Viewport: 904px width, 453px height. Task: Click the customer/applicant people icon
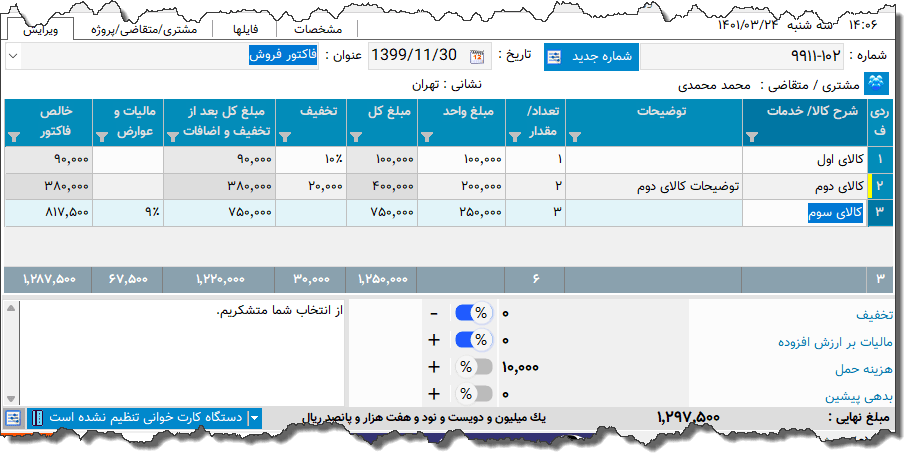(x=876, y=85)
